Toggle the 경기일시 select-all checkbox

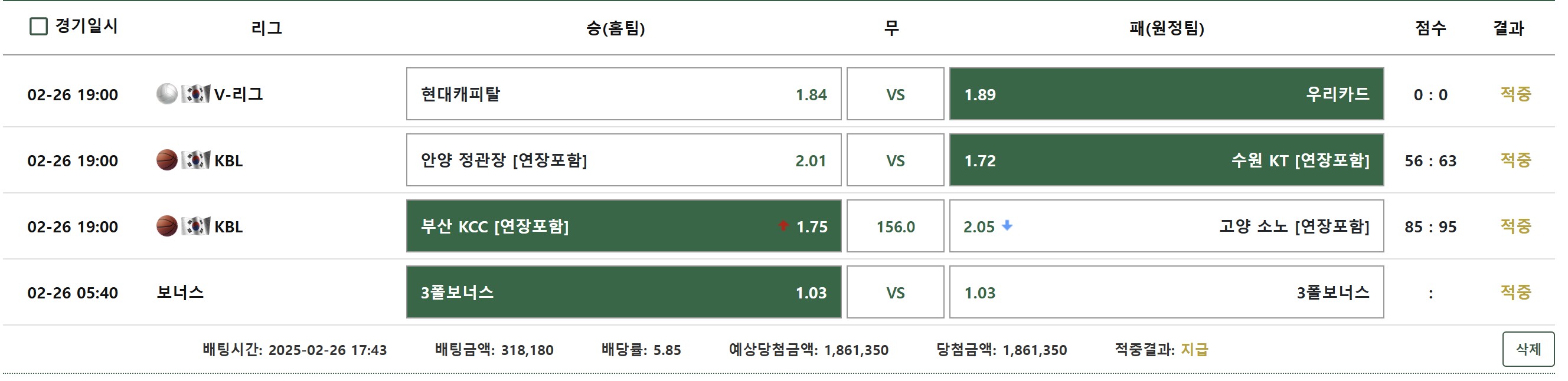[39, 26]
